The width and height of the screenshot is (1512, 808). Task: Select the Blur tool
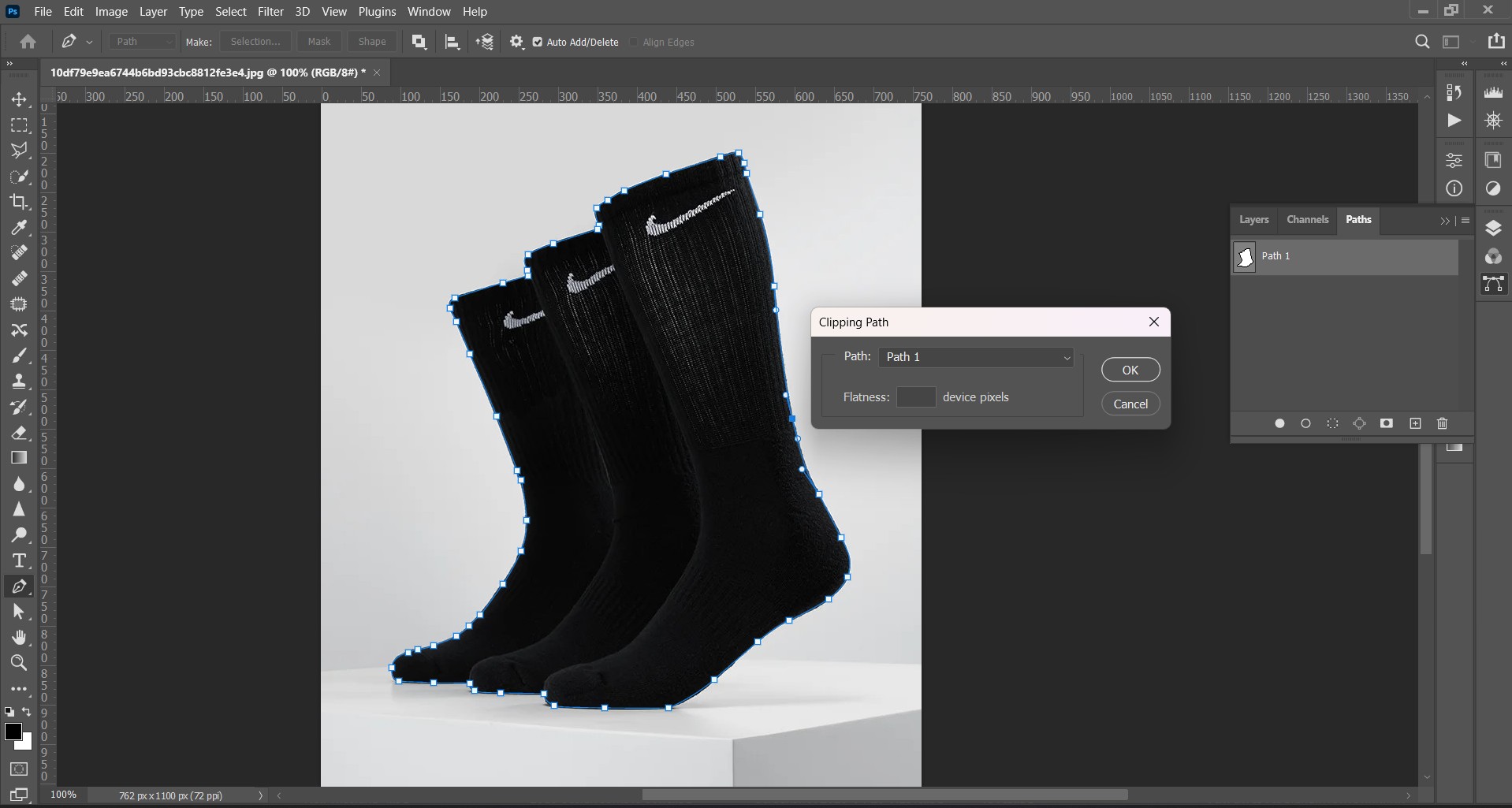tap(19, 484)
